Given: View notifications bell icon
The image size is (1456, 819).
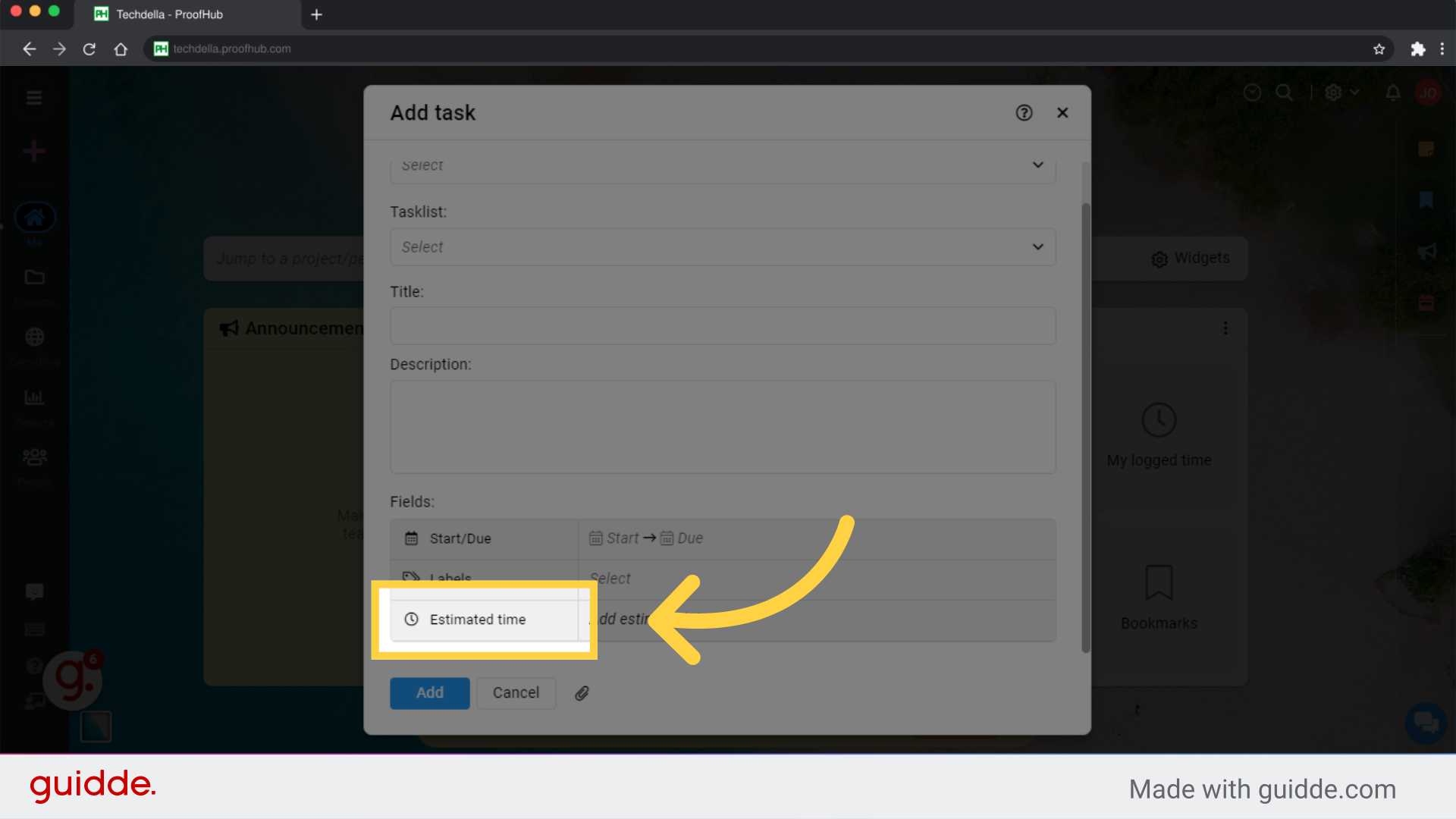Looking at the screenshot, I should (1393, 93).
